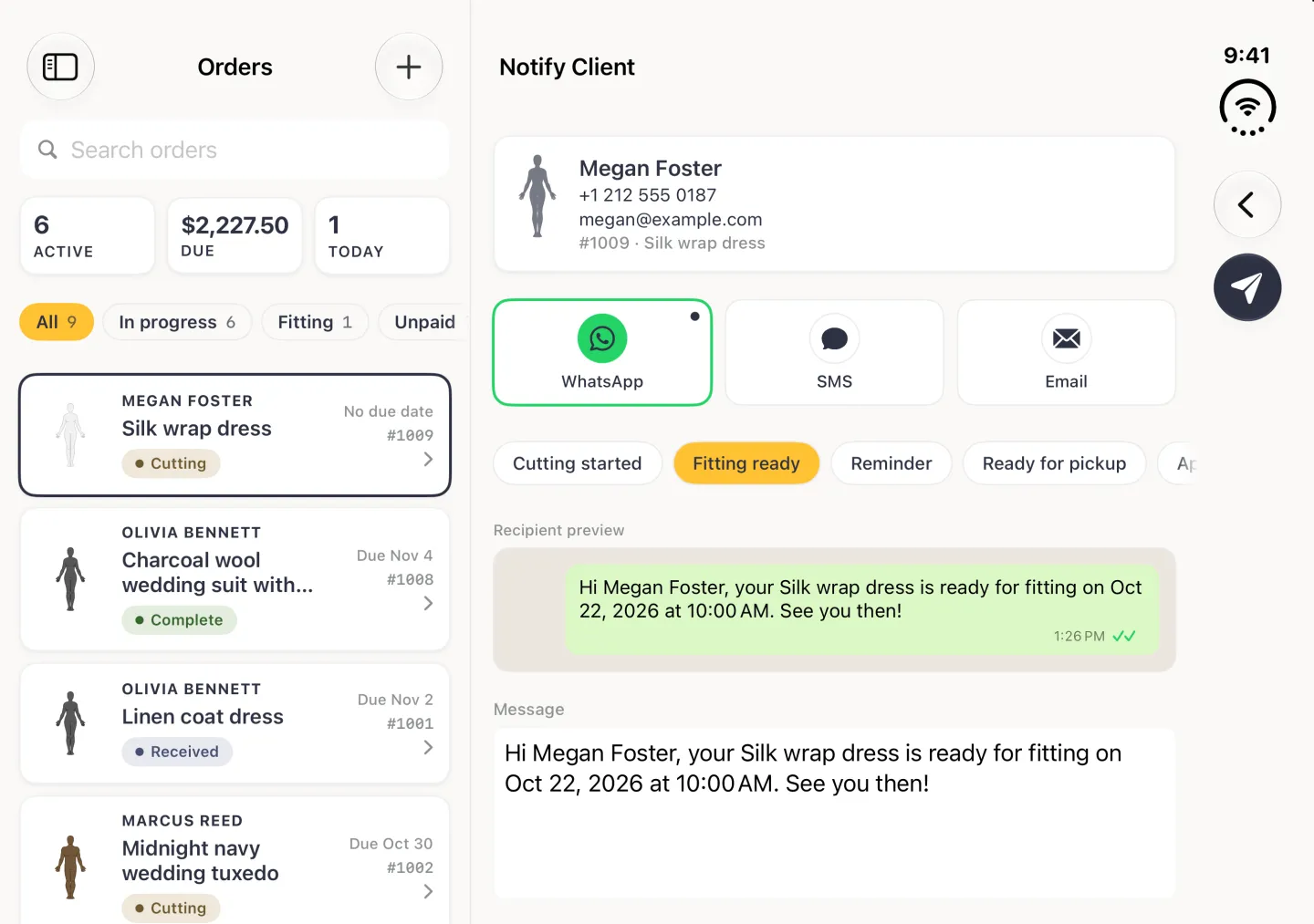Click the Linen coat dress figure thumbnail

click(x=70, y=723)
